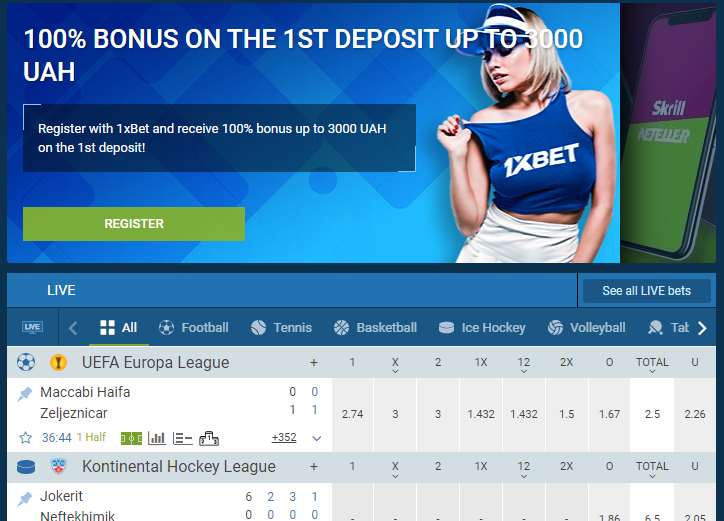Add Maccabi Haifa match to favorites star
Screen dimensions: 724x521
click(x=25, y=437)
